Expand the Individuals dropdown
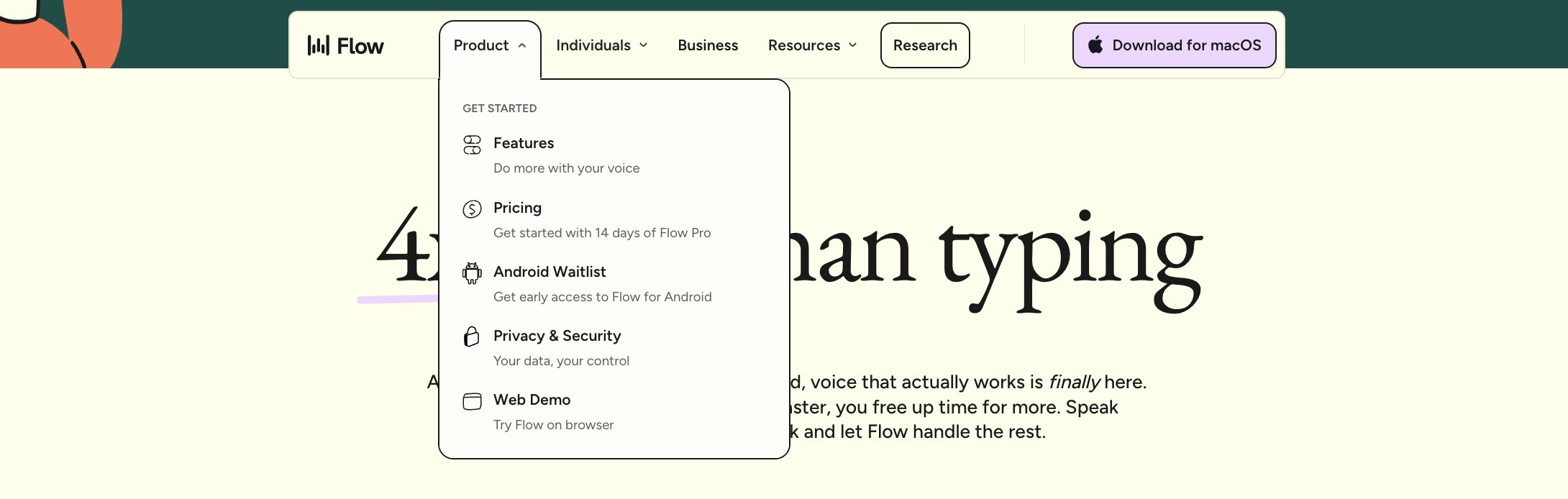 click(x=602, y=45)
